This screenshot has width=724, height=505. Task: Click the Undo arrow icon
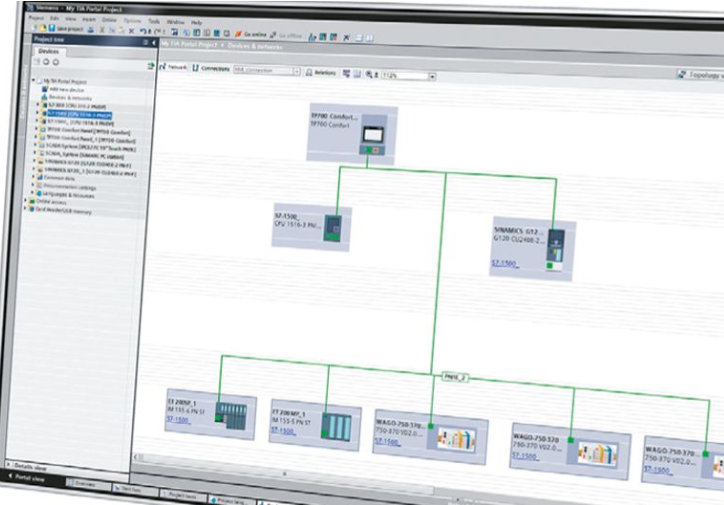tap(143, 31)
